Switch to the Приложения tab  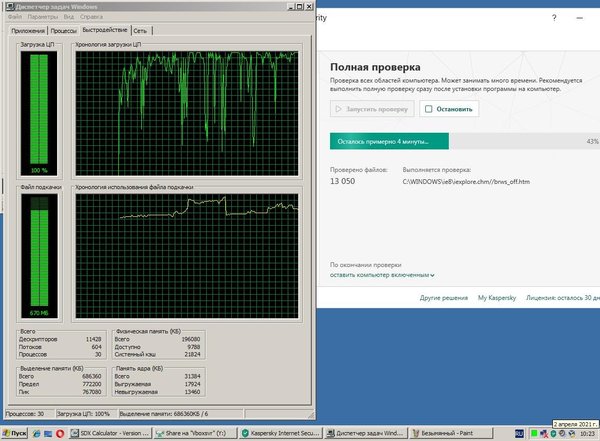click(x=27, y=32)
